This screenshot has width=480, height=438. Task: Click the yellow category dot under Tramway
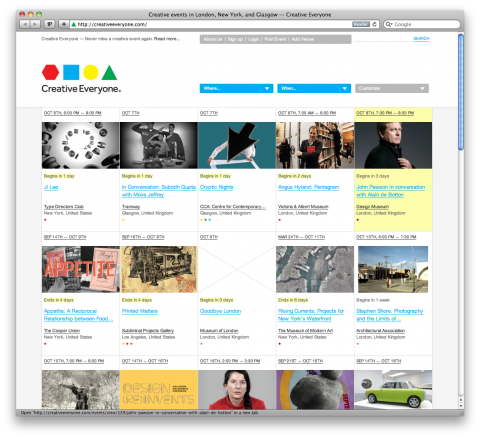tap(123, 220)
